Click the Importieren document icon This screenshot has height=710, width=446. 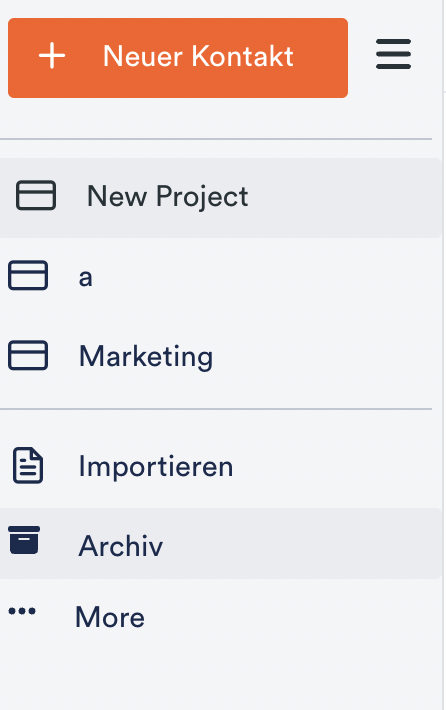pos(28,465)
